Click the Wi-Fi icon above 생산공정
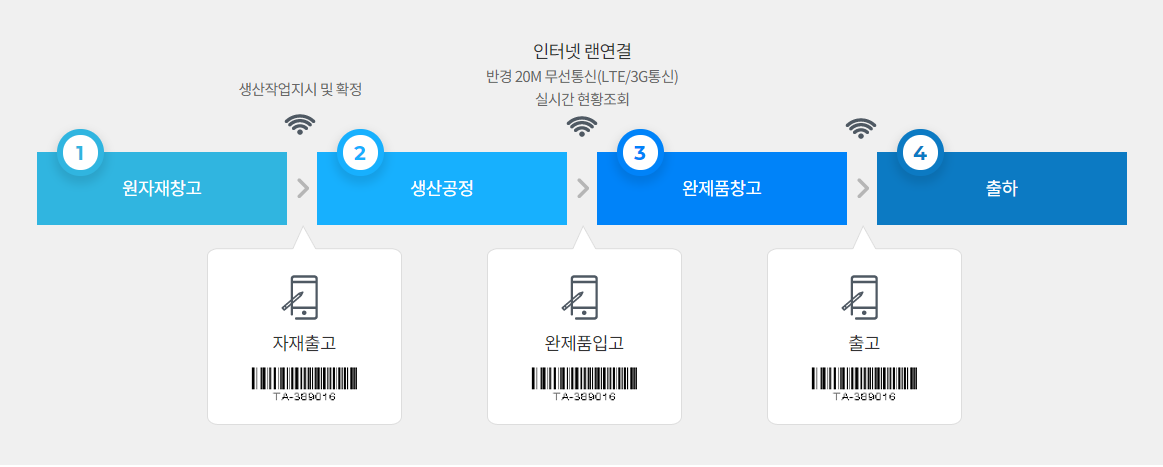 click(x=300, y=125)
